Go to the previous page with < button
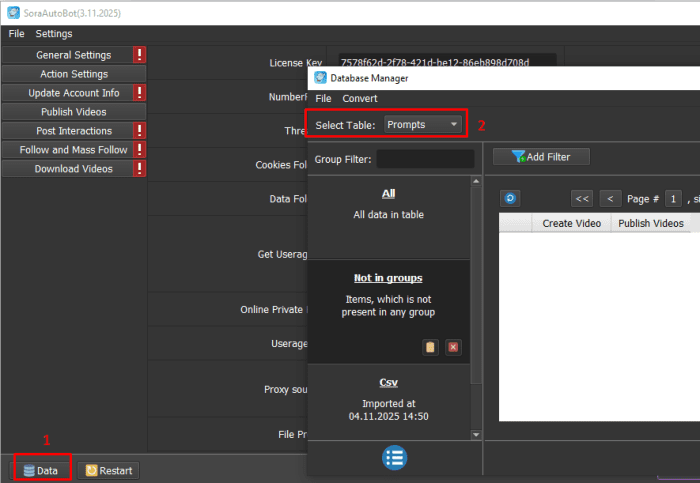The width and height of the screenshot is (700, 483). (x=610, y=198)
